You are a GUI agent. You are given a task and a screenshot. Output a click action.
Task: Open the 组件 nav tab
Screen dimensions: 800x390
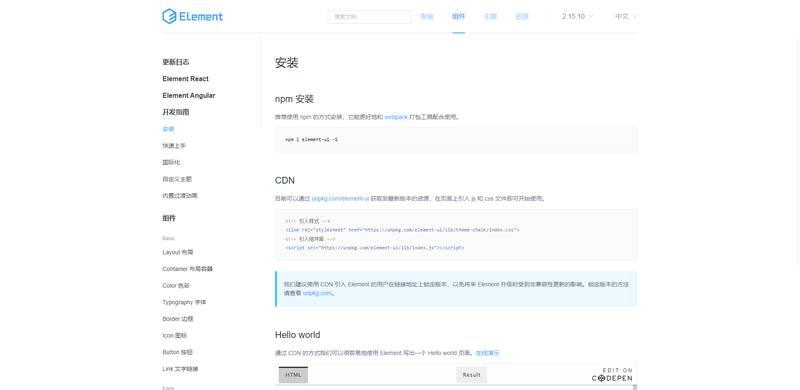coord(459,16)
